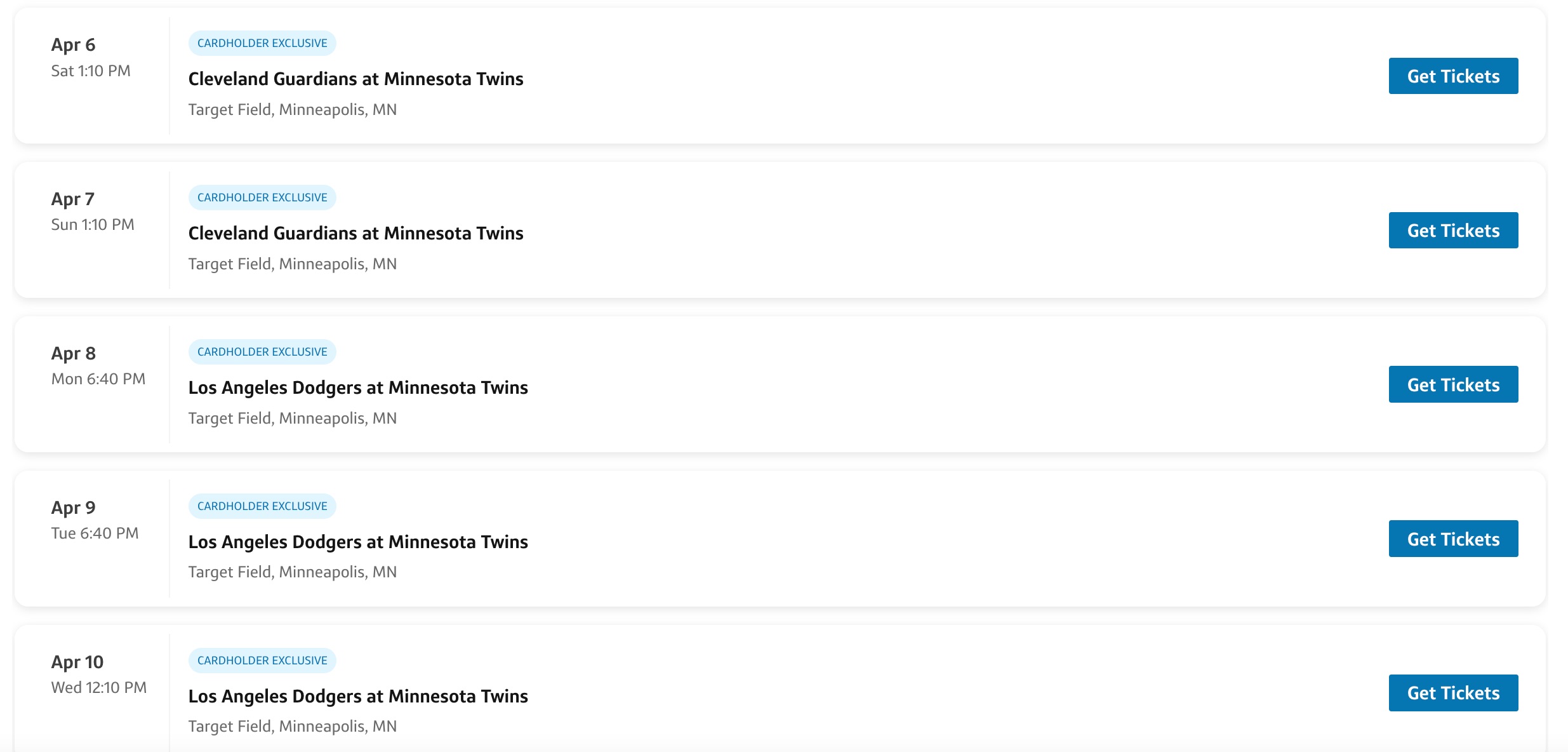Get Tickets for Apr 8 Dodgers game
Screen dimensions: 1568x752
[x=1453, y=385]
